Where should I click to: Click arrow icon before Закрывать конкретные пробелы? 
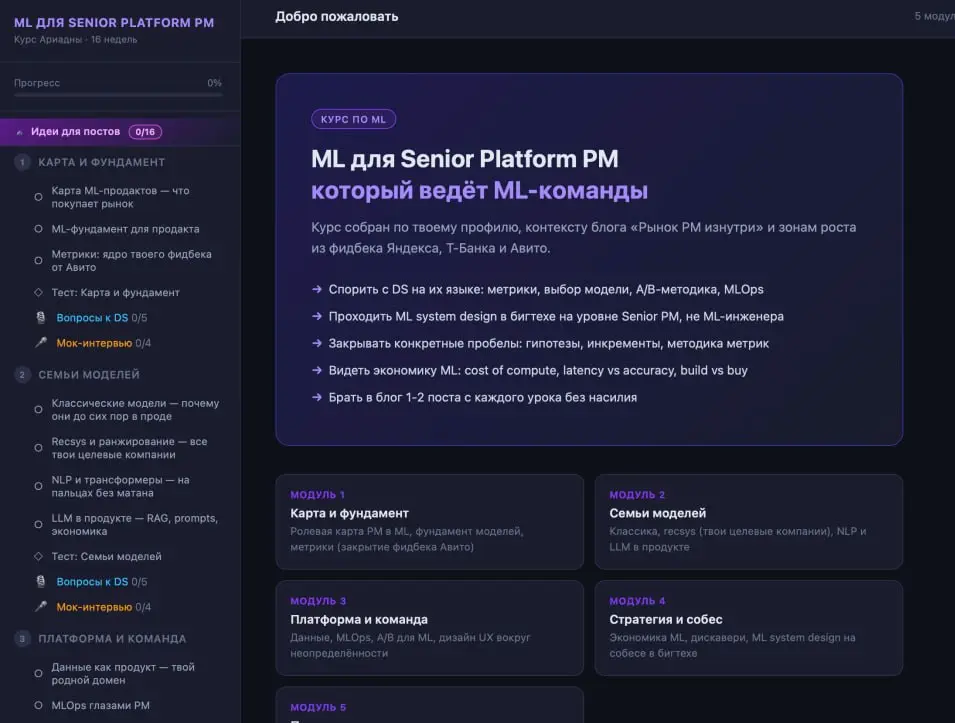click(317, 343)
